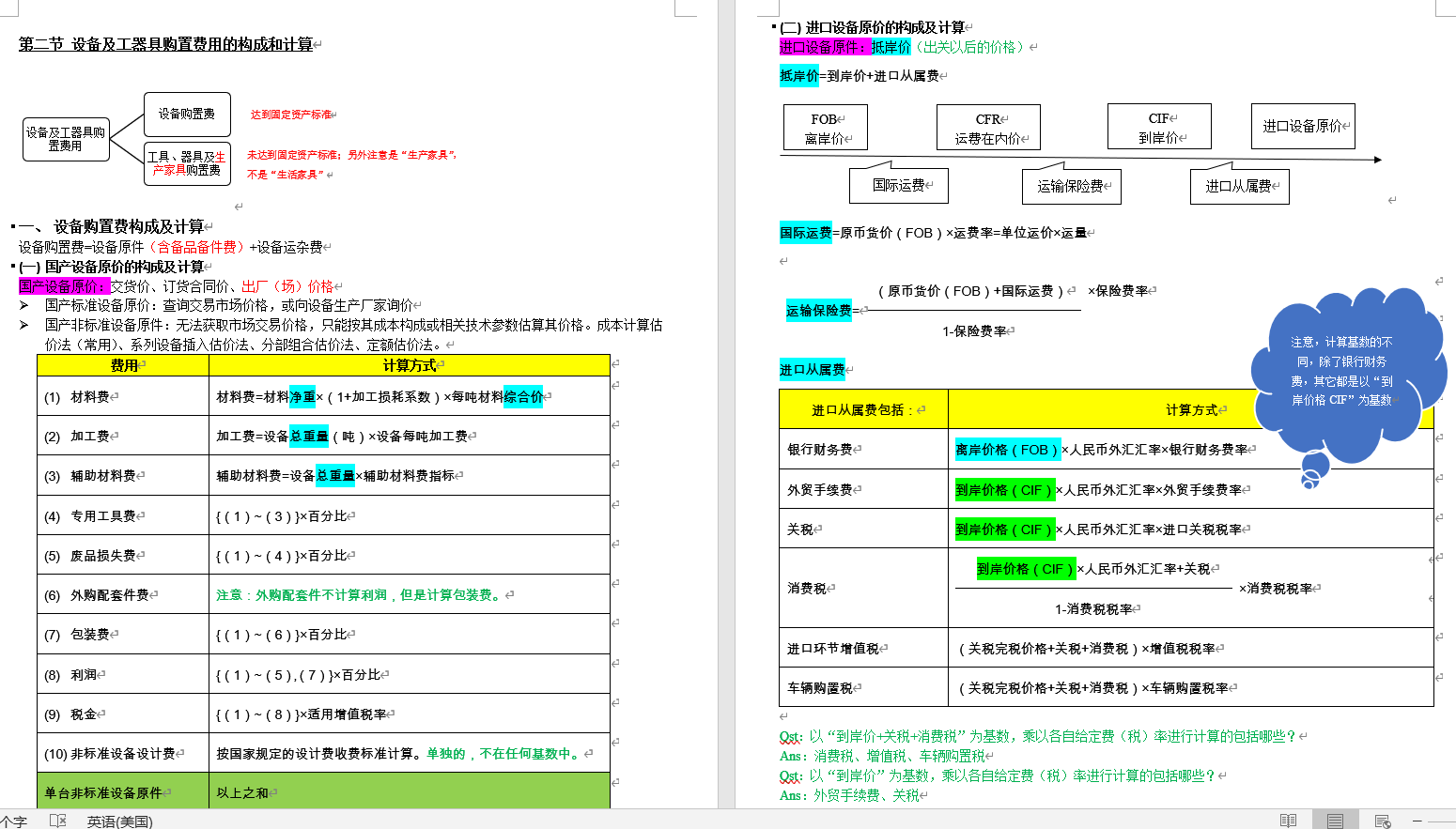This screenshot has width=1456, height=829.
Task: Click the (3) 辅助材料费 table cell
Action: point(123,475)
